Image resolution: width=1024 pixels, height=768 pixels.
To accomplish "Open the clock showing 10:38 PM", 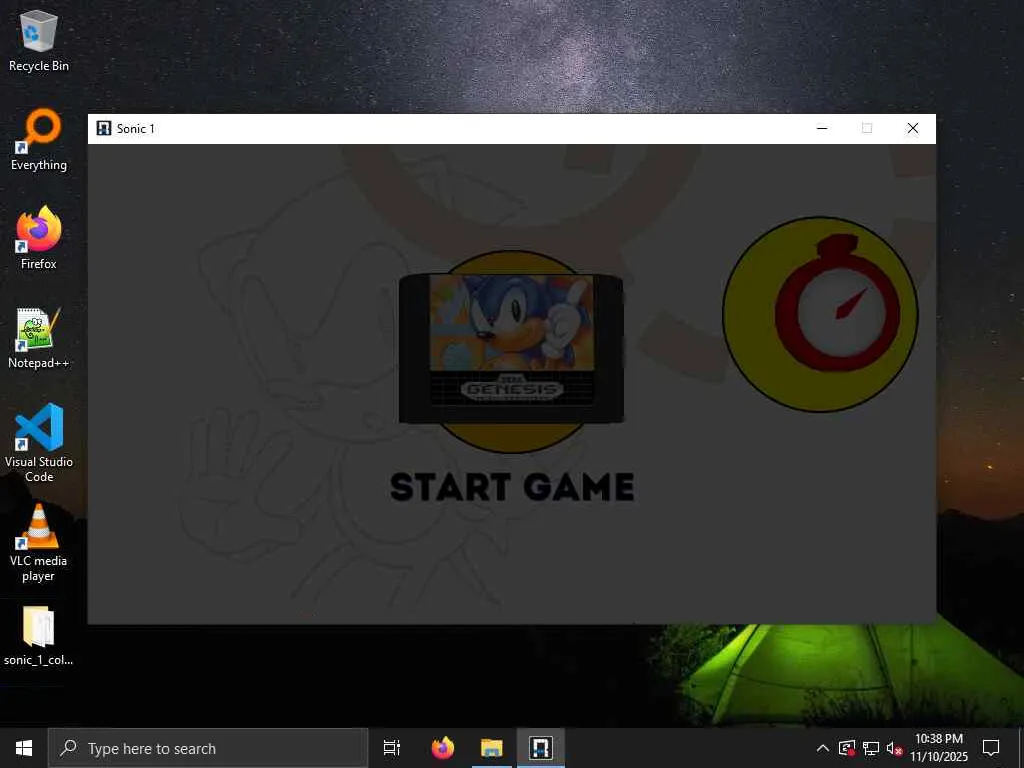I will click(939, 748).
